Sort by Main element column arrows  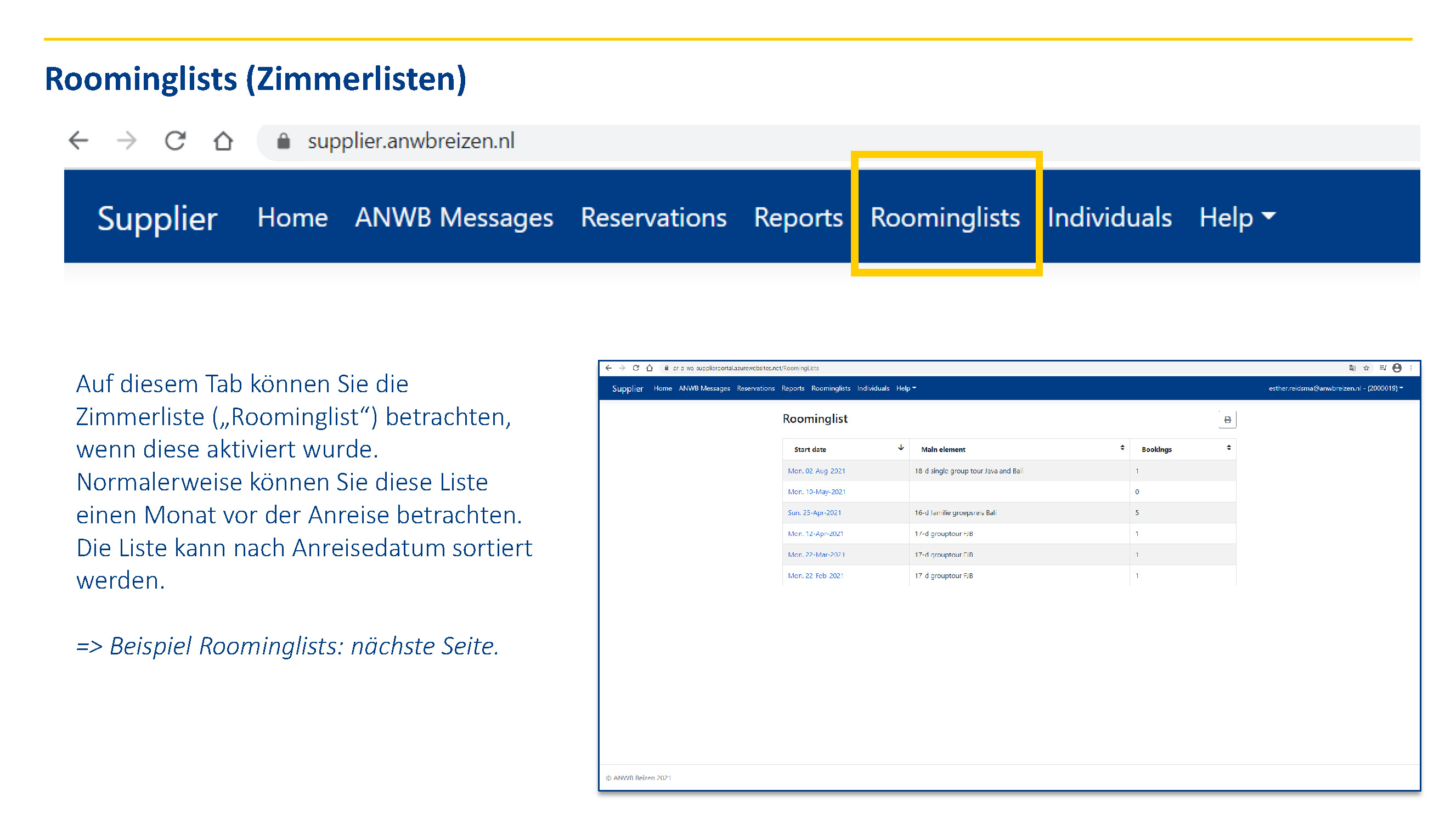point(1122,448)
